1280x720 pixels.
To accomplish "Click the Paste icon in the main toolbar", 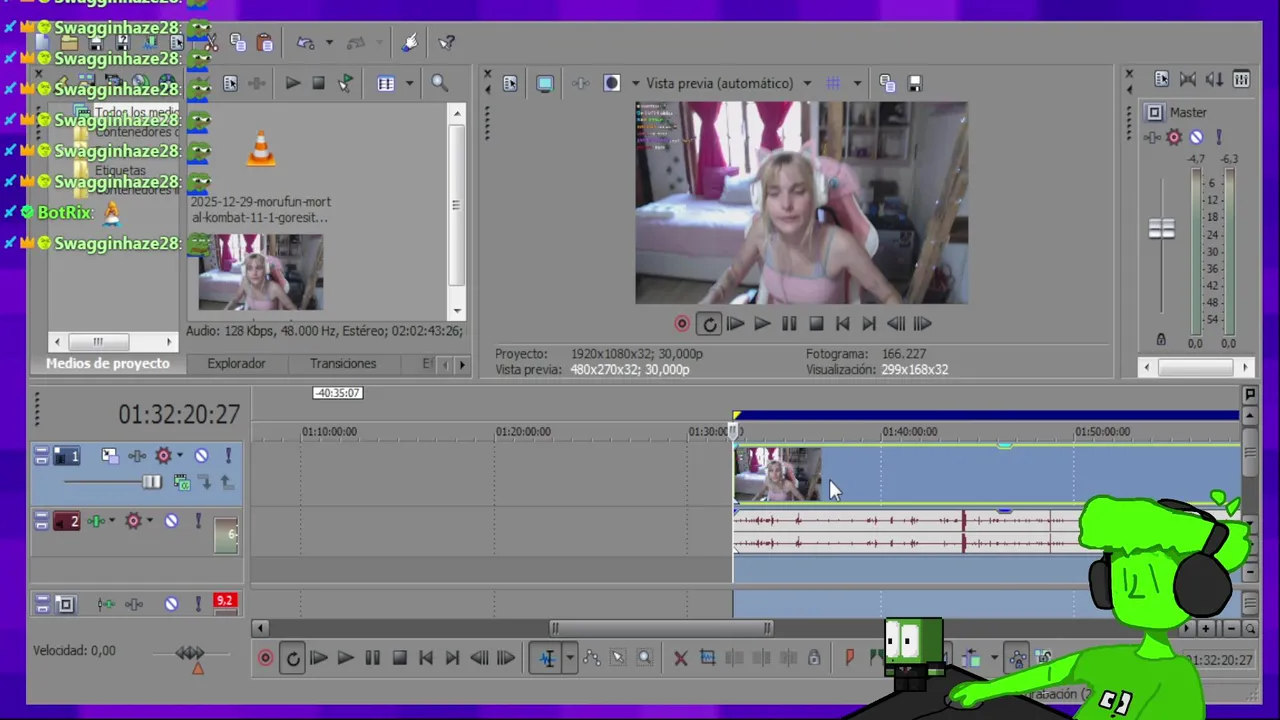I will point(265,43).
